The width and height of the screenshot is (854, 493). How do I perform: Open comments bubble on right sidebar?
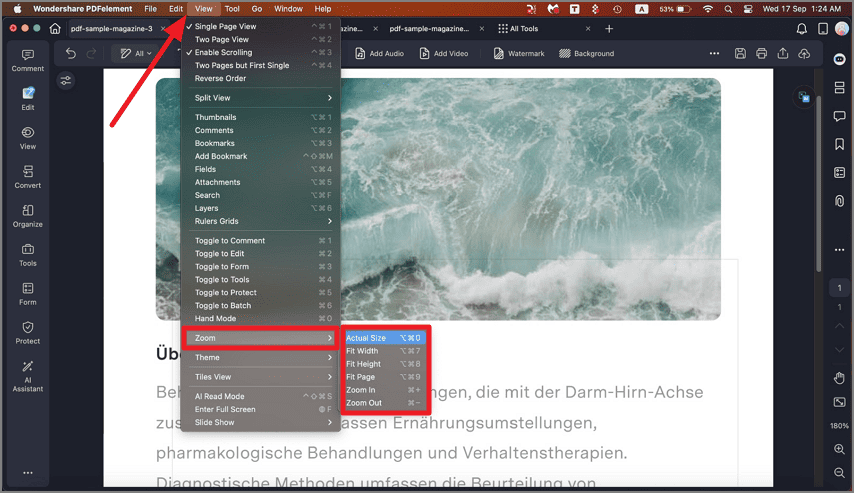pyautogui.click(x=839, y=115)
